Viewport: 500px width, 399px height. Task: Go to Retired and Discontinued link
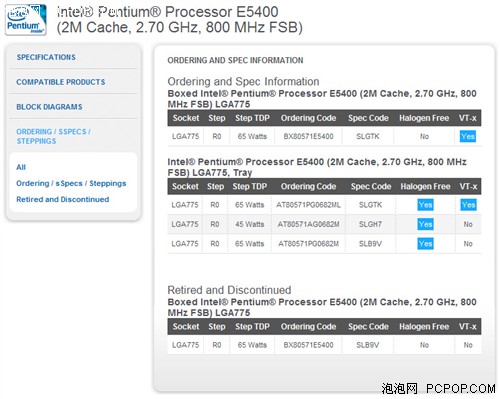point(63,199)
